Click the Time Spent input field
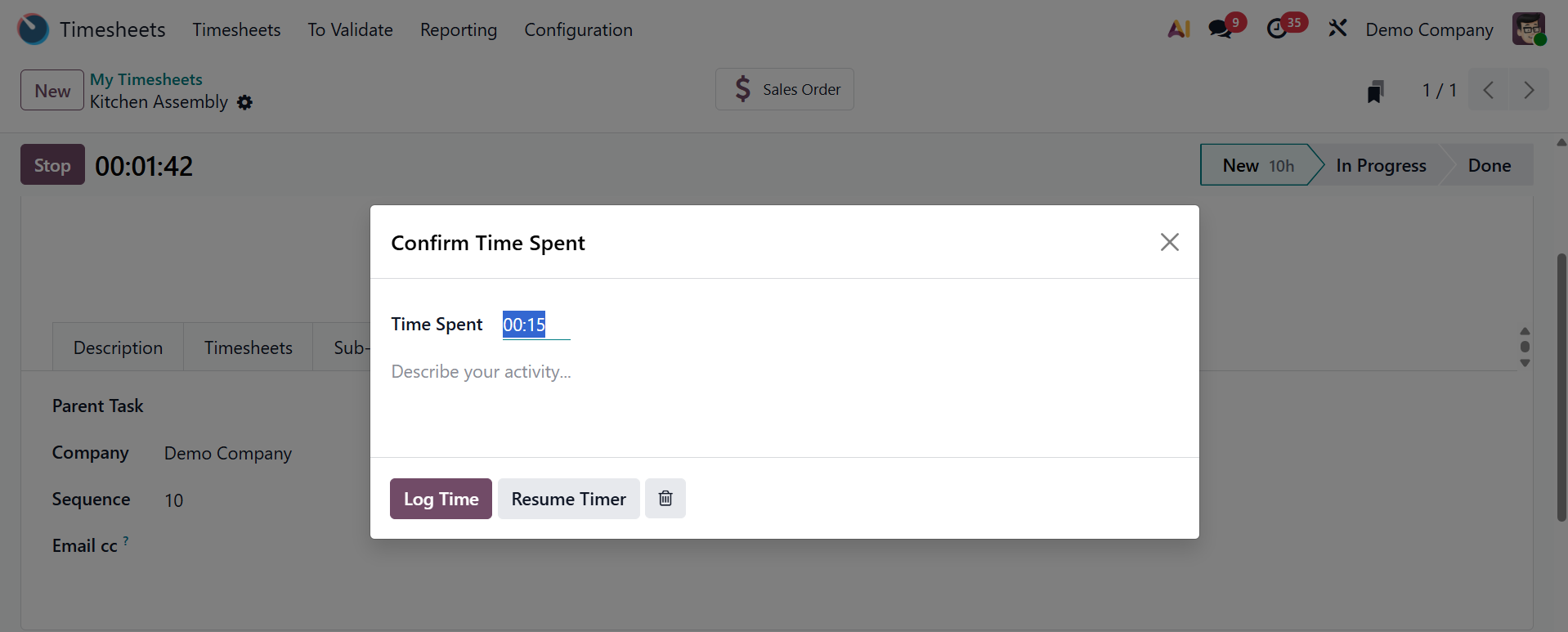 (535, 325)
